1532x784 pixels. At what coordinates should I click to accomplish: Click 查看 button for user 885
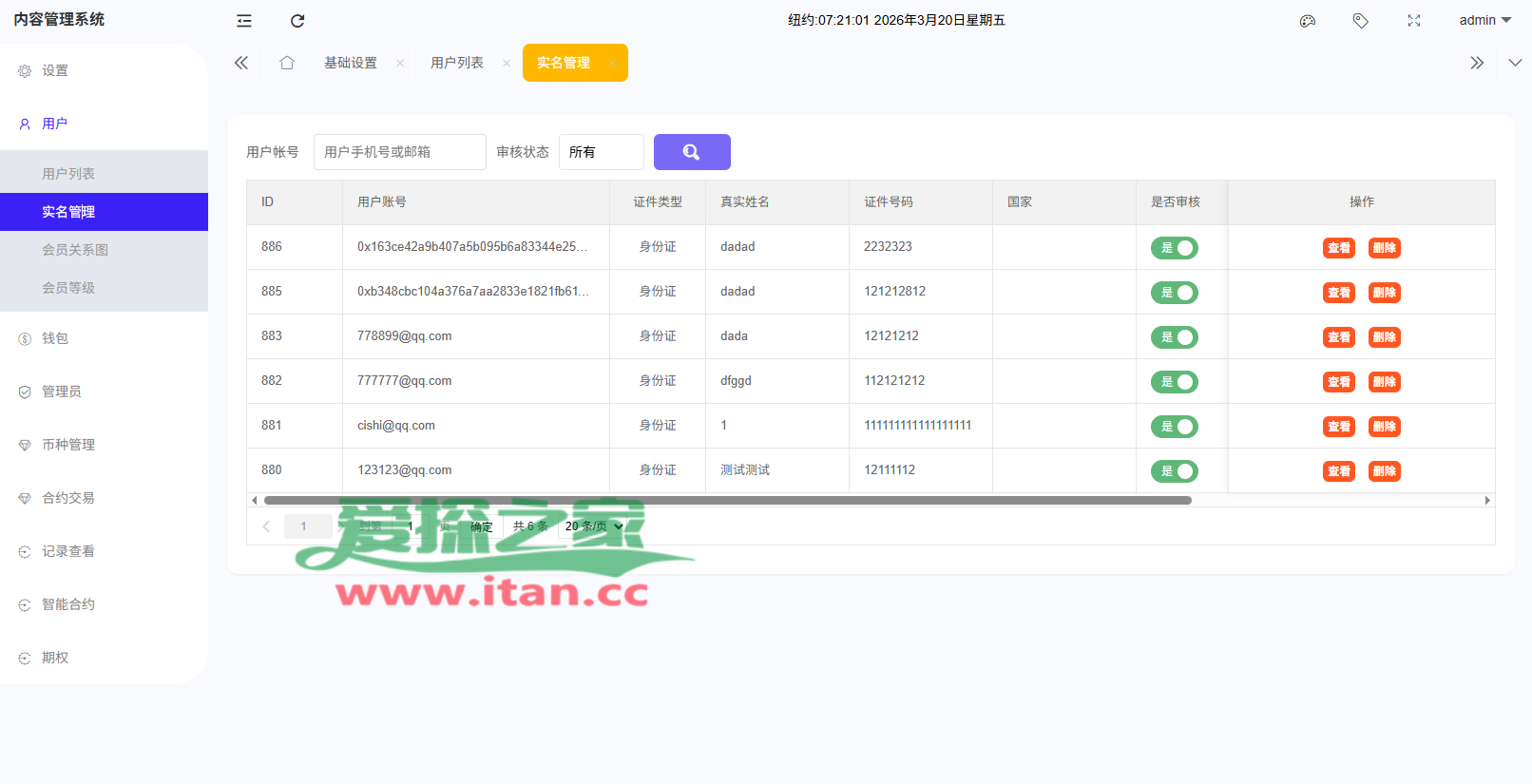coord(1339,293)
